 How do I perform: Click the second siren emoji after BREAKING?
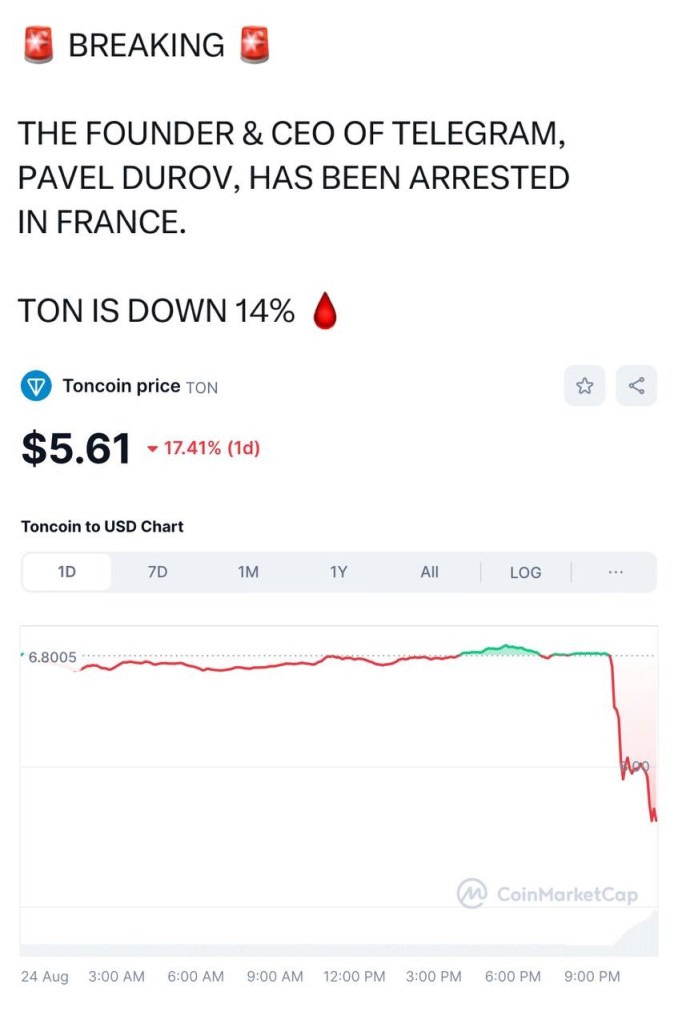coord(254,42)
